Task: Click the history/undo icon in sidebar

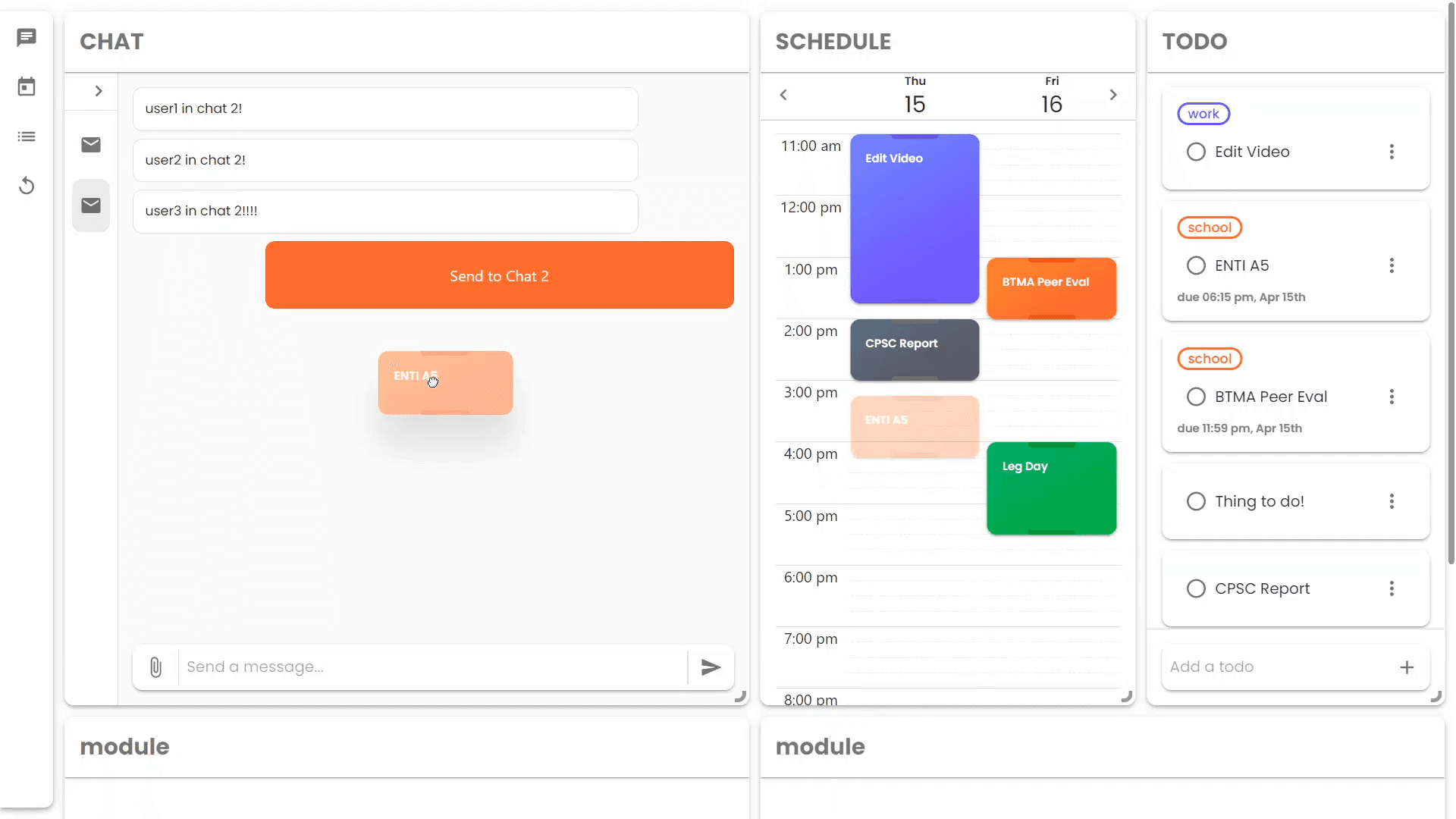Action: click(x=26, y=186)
